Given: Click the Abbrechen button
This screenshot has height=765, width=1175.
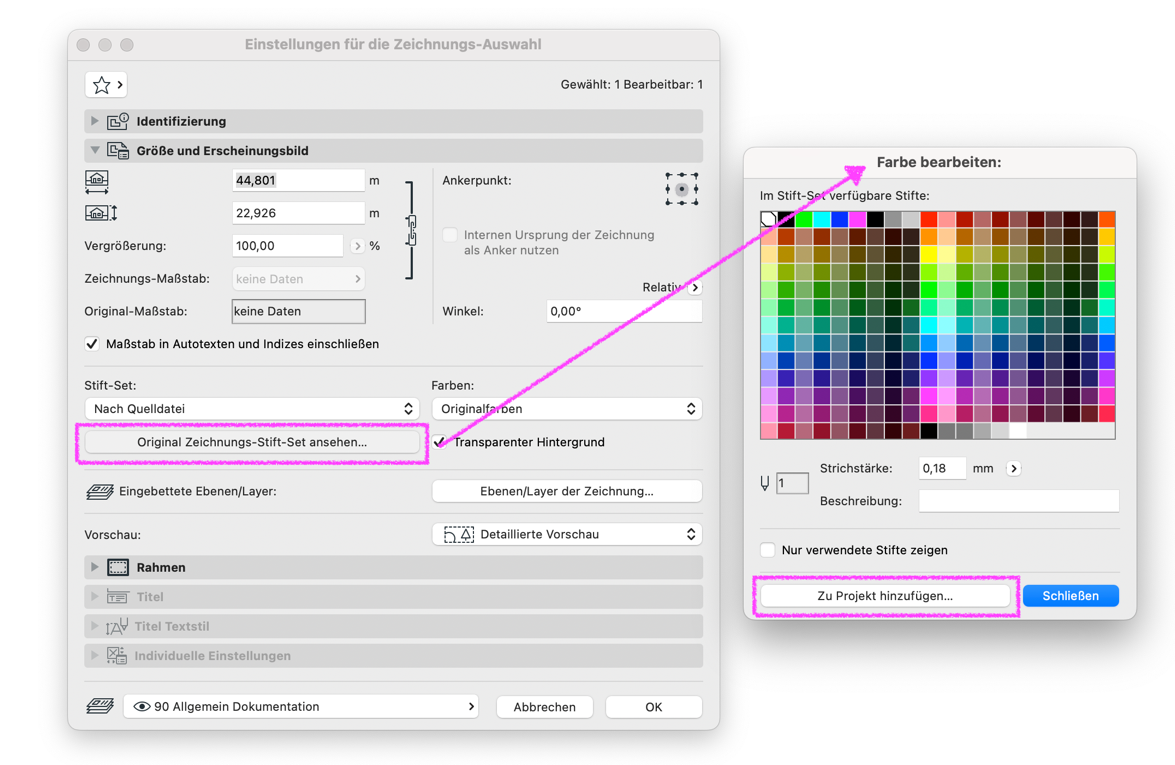Looking at the screenshot, I should 545,707.
